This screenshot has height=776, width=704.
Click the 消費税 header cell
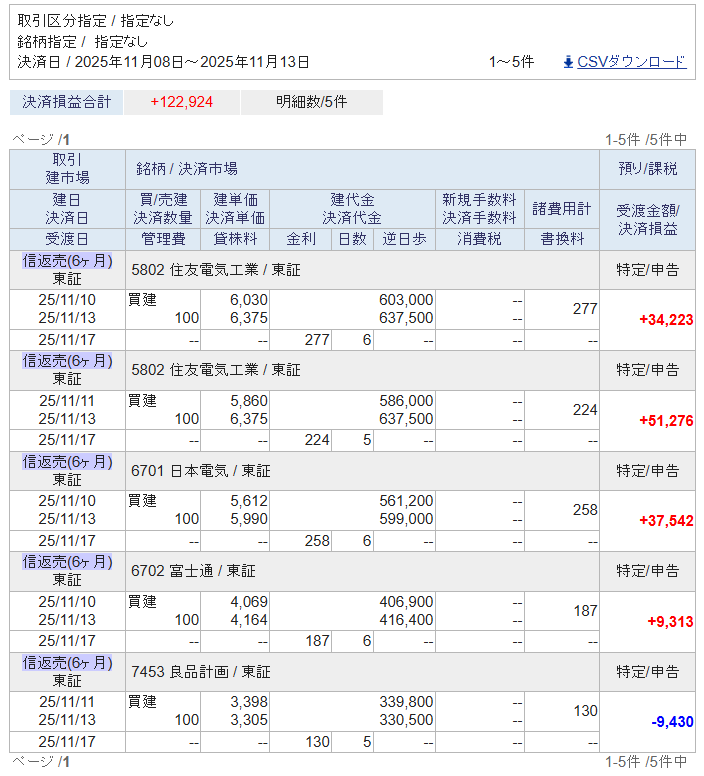pos(479,239)
